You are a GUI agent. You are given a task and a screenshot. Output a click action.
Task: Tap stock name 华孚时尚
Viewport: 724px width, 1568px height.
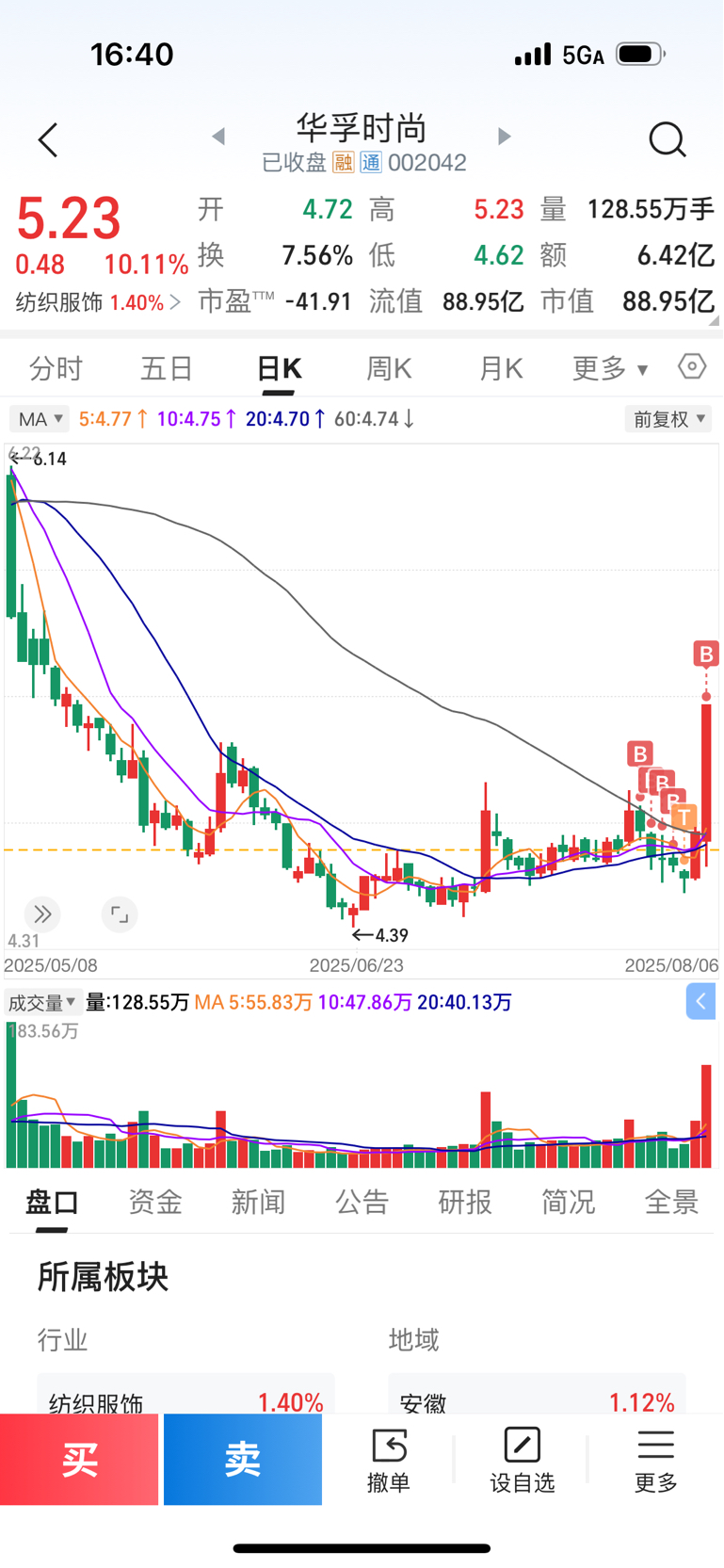(362, 128)
